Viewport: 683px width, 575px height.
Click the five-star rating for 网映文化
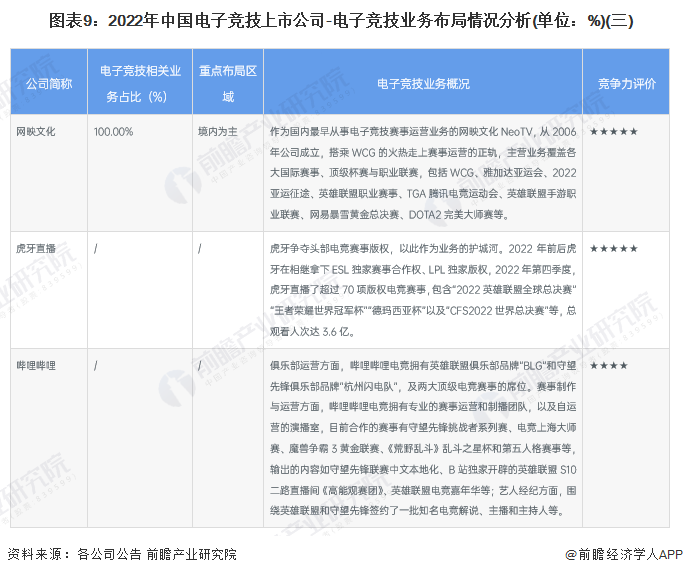click(614, 132)
